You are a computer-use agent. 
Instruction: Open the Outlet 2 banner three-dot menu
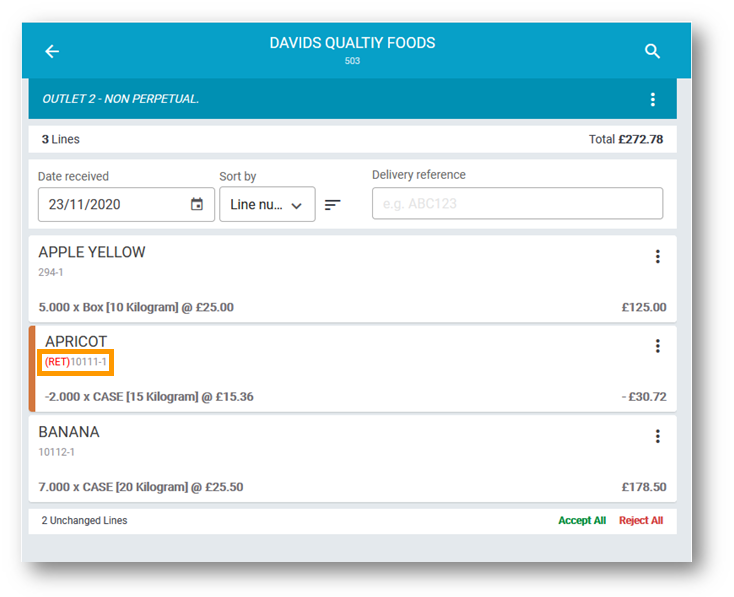(x=653, y=99)
